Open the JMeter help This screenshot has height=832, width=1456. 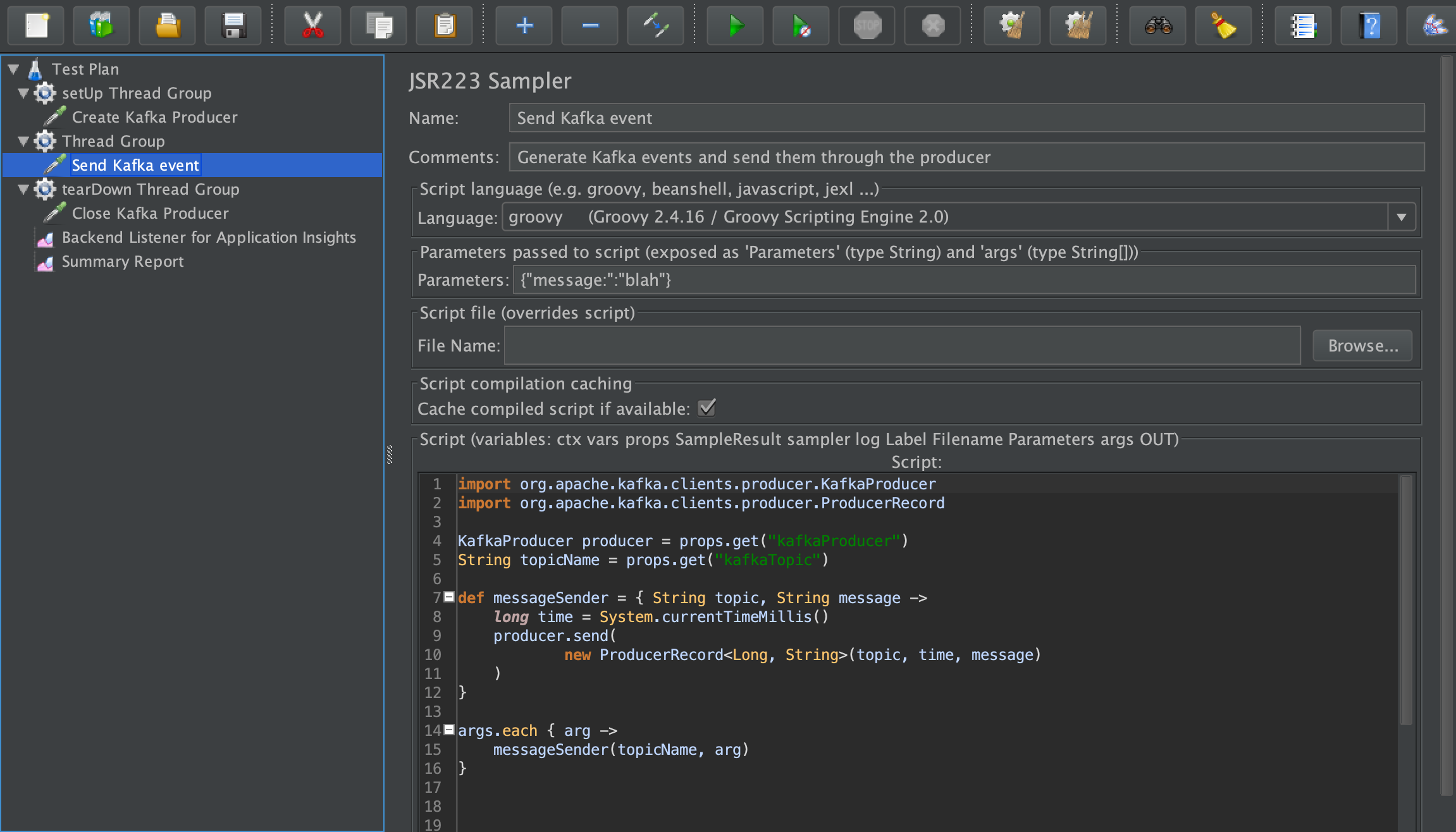click(1369, 25)
